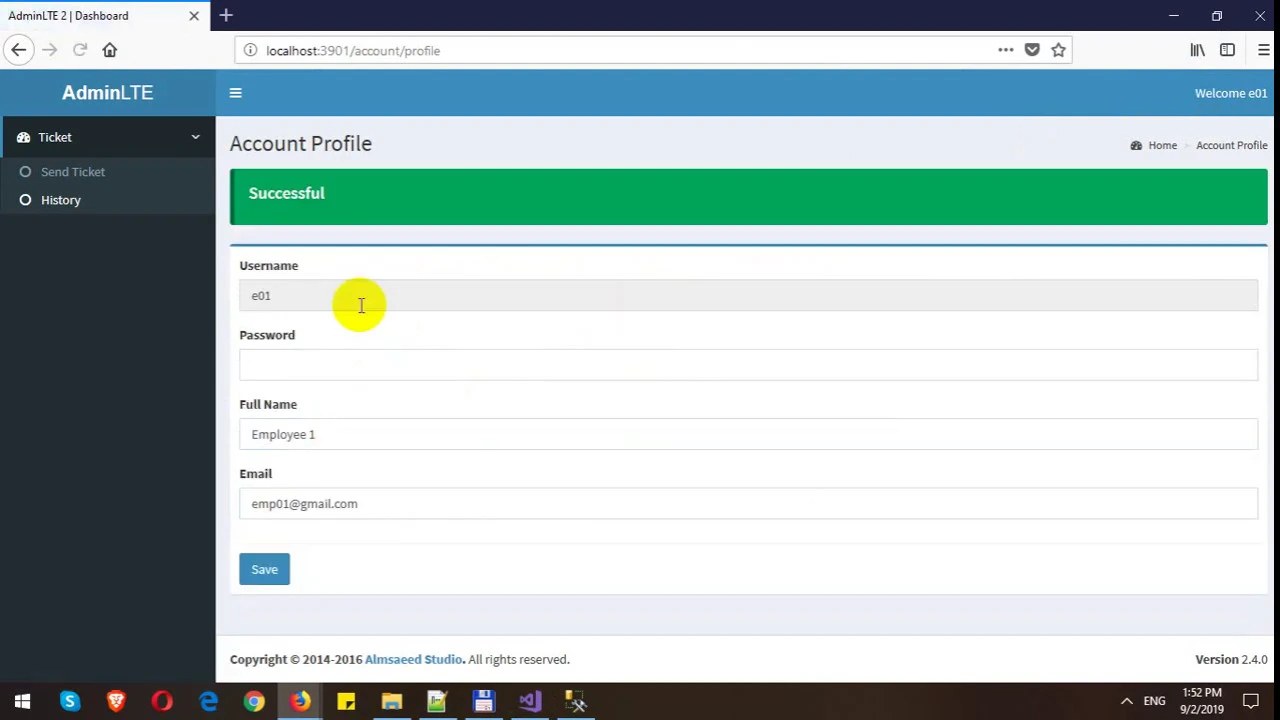1280x720 pixels.
Task: Focus the Password input field
Action: [748, 365]
